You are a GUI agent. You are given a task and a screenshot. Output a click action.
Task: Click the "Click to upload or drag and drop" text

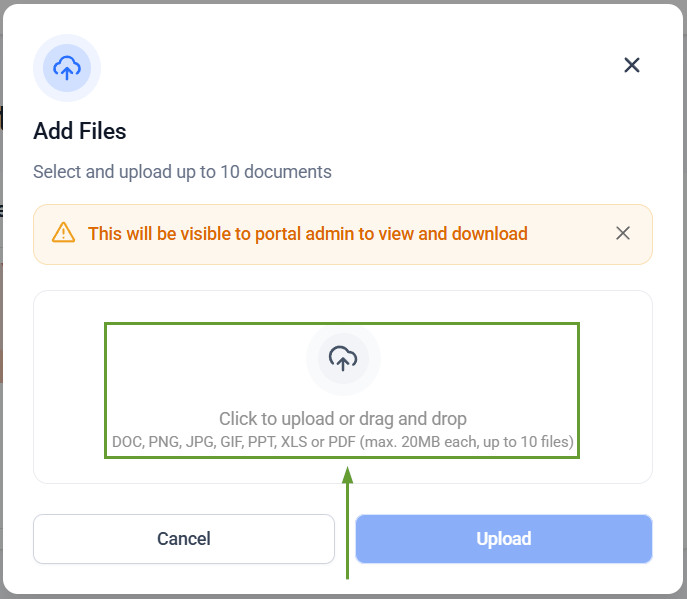(x=343, y=418)
